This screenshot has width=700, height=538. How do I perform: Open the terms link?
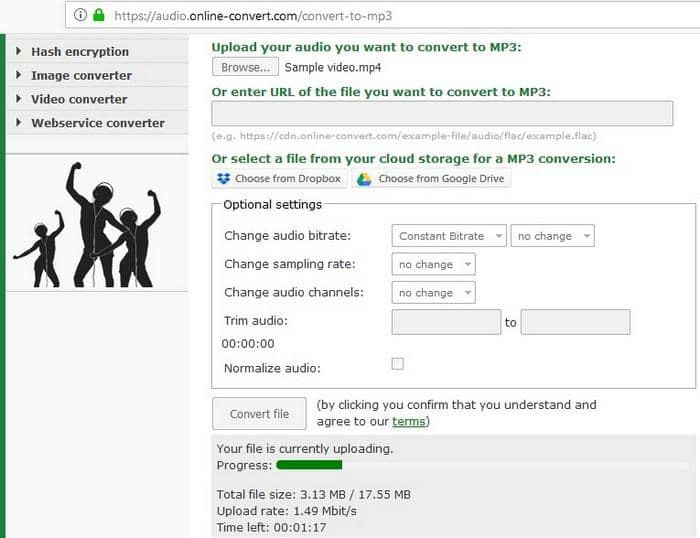408,421
